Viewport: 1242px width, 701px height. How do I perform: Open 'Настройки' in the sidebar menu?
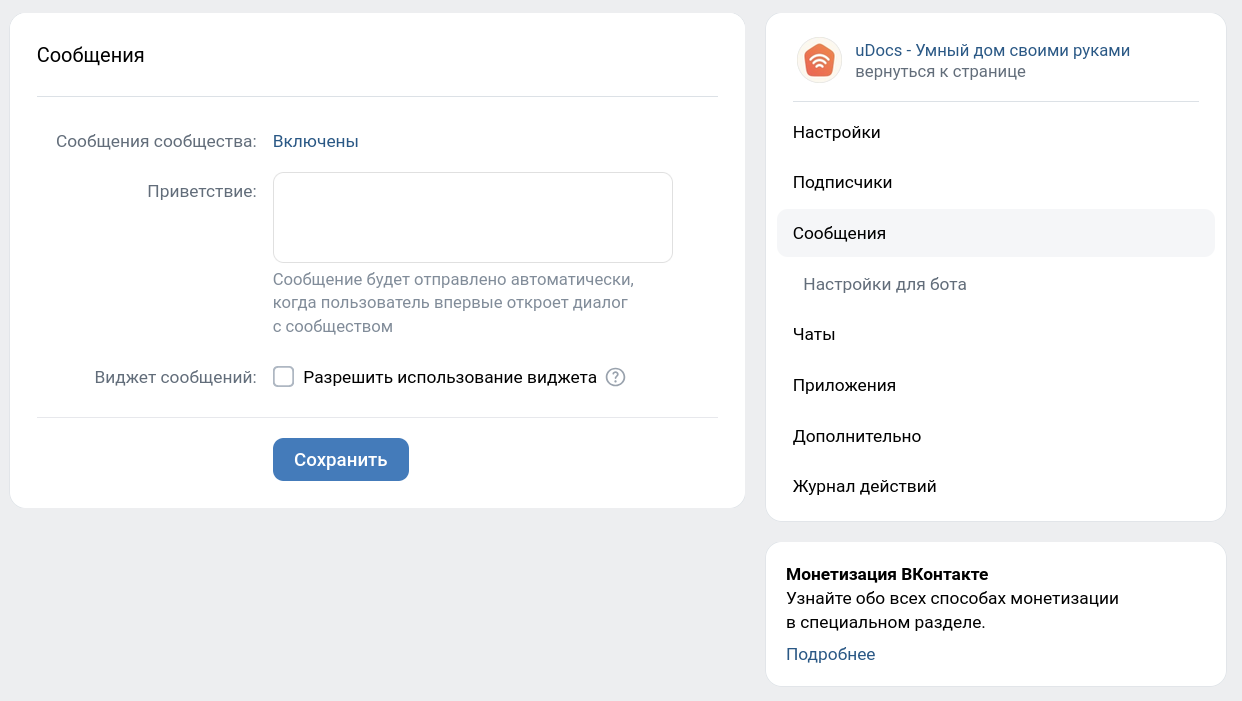(x=836, y=131)
